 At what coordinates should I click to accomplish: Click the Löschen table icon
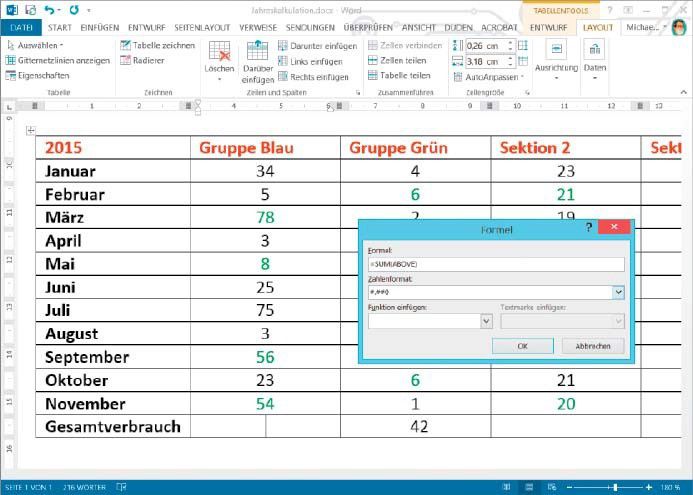219,50
